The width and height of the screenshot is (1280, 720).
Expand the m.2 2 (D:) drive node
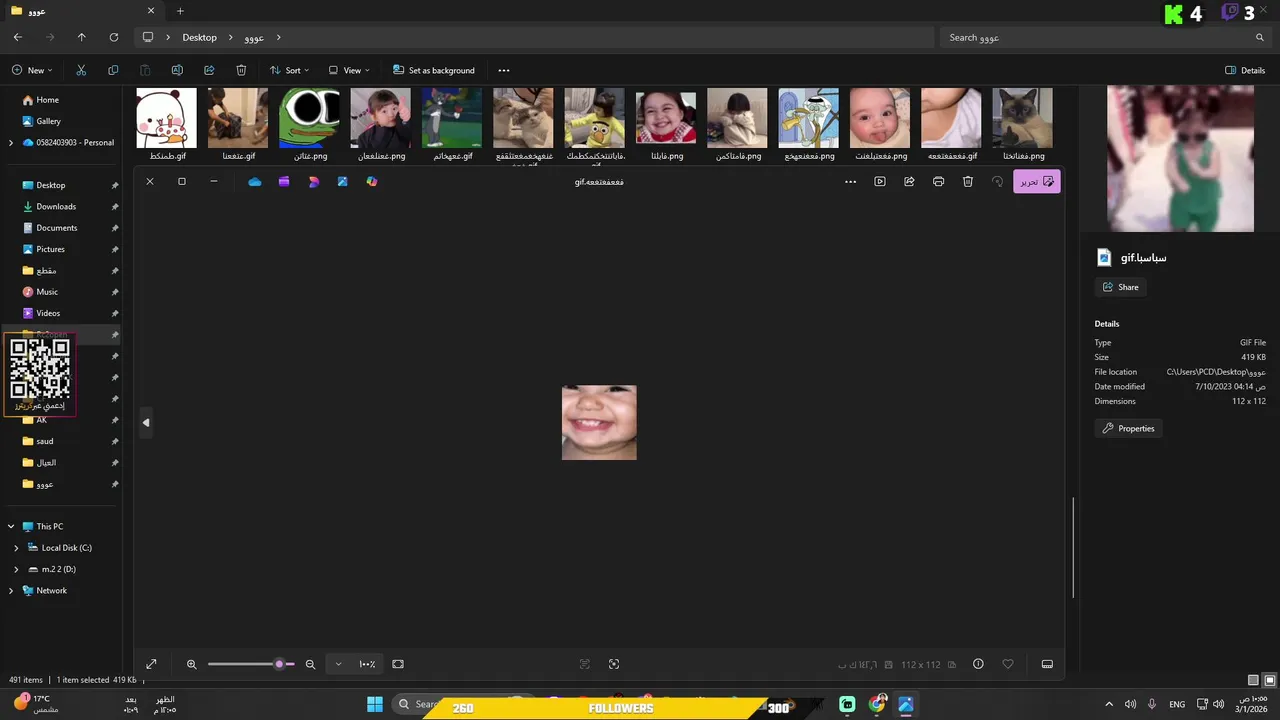tap(16, 569)
